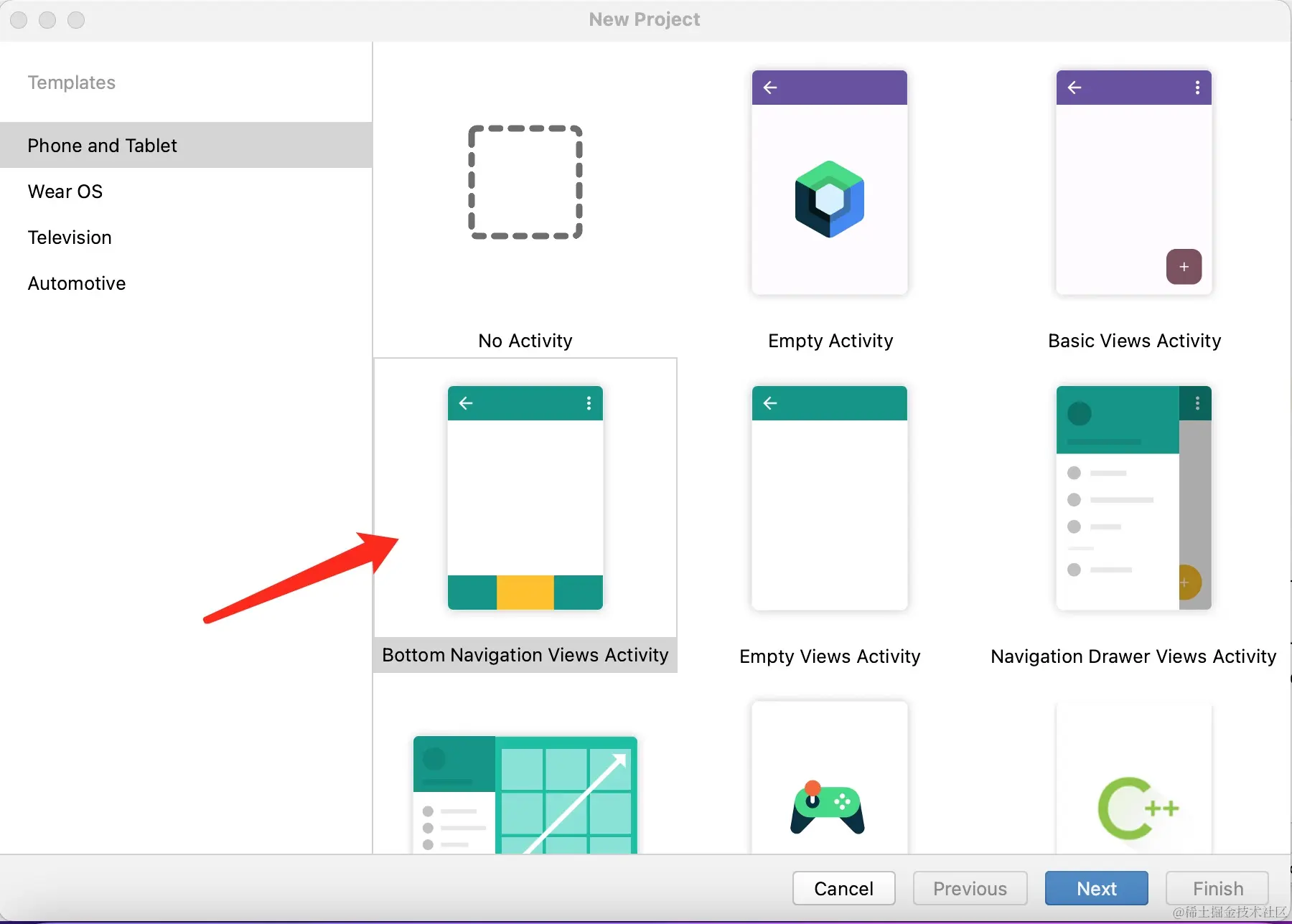
Task: Select Phone and Tablet template category
Action: [186, 145]
